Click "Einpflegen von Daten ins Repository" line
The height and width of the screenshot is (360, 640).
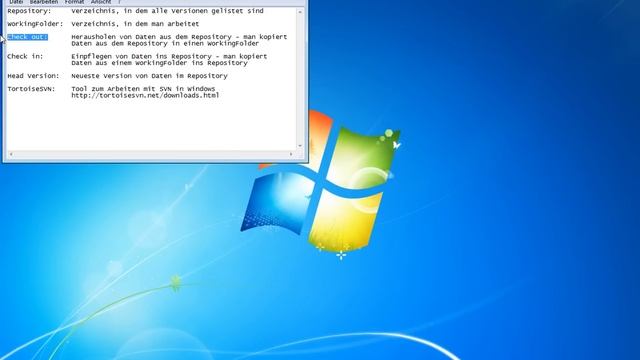[x=169, y=56]
